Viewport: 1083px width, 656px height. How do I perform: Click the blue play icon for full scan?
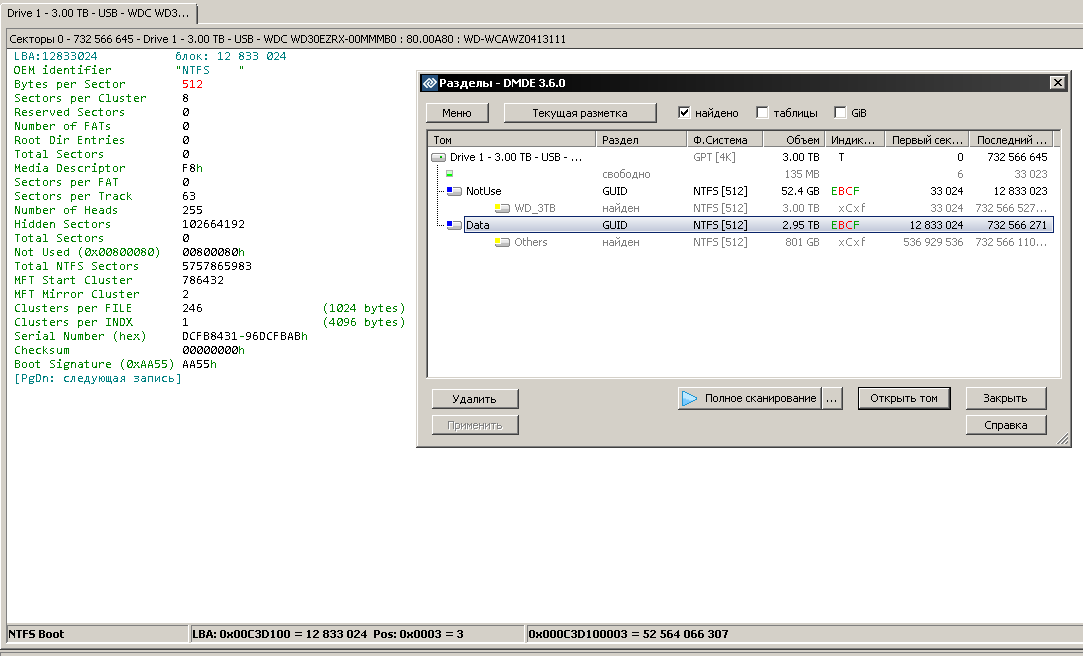click(689, 398)
